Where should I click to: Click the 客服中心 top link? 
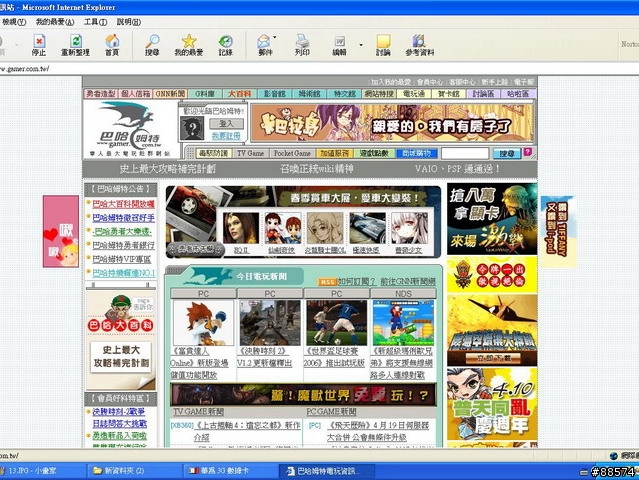(x=462, y=82)
